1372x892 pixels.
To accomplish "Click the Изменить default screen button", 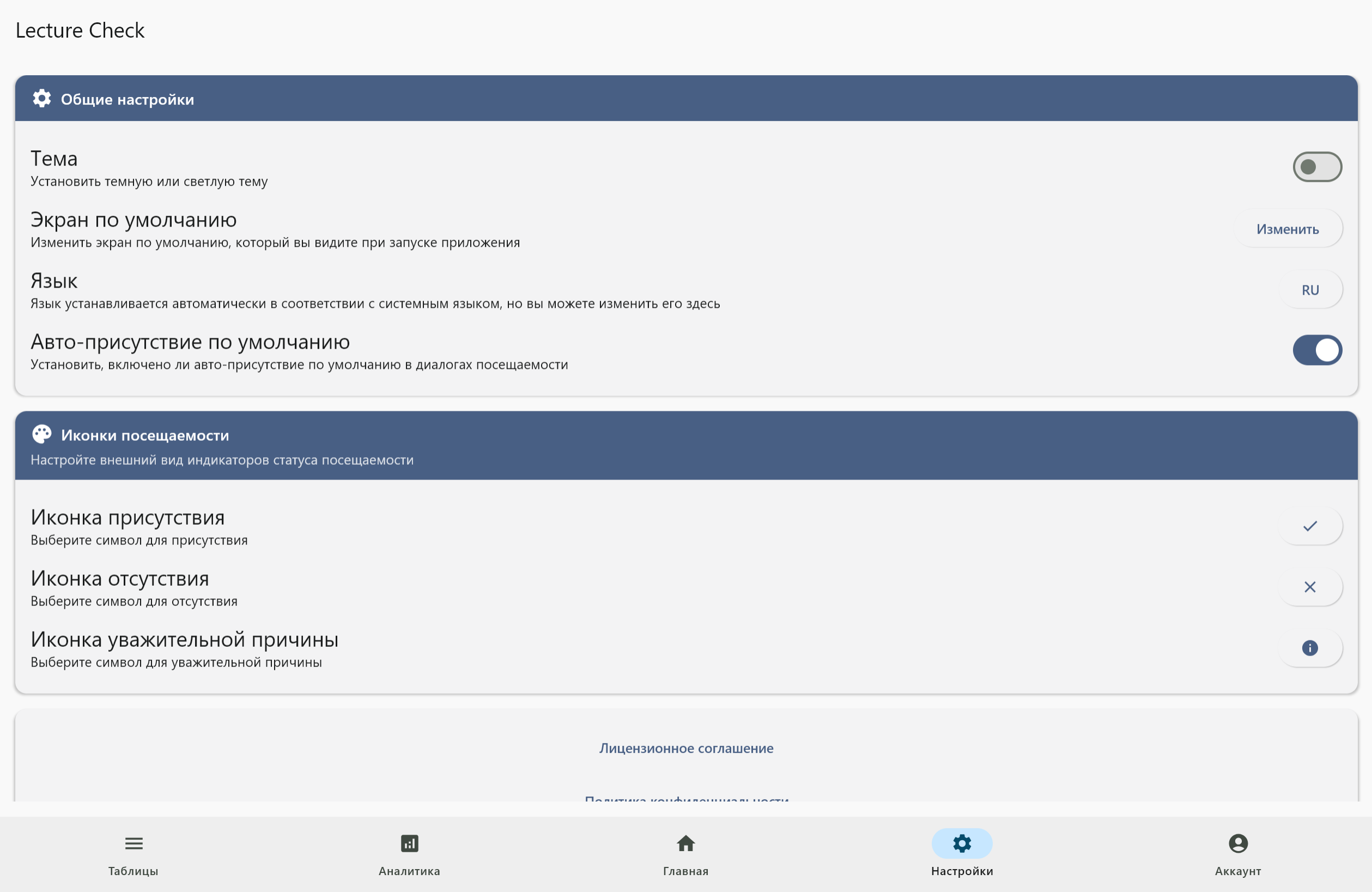I will (1286, 229).
